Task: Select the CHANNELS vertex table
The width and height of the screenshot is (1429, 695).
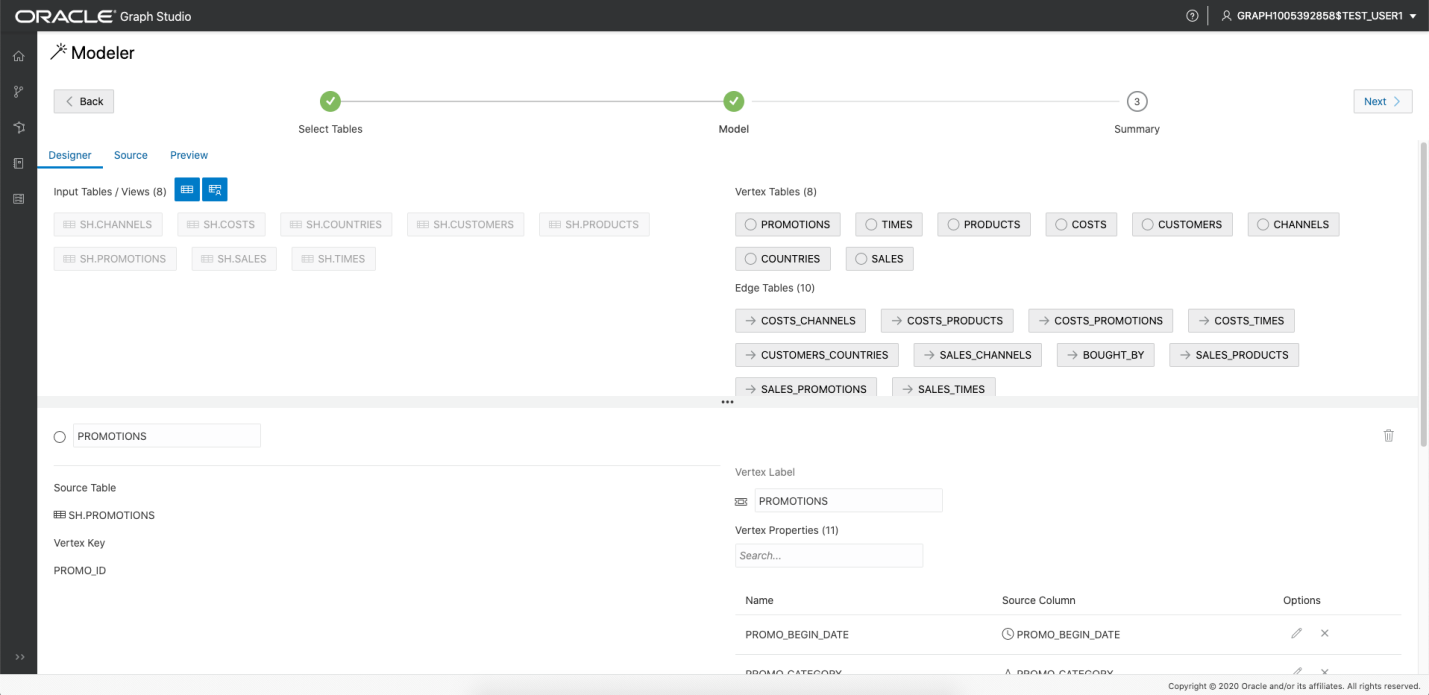Action: click(x=1293, y=225)
